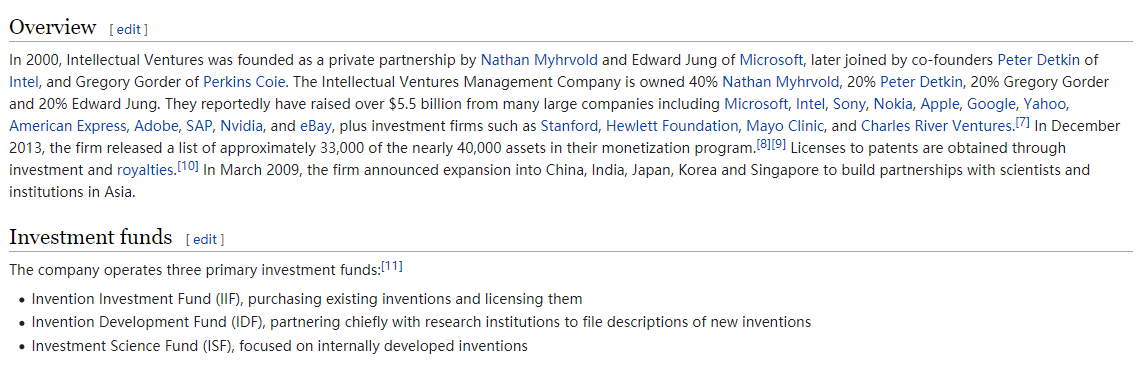Open the Sony link
1136x373 pixels.
(850, 104)
